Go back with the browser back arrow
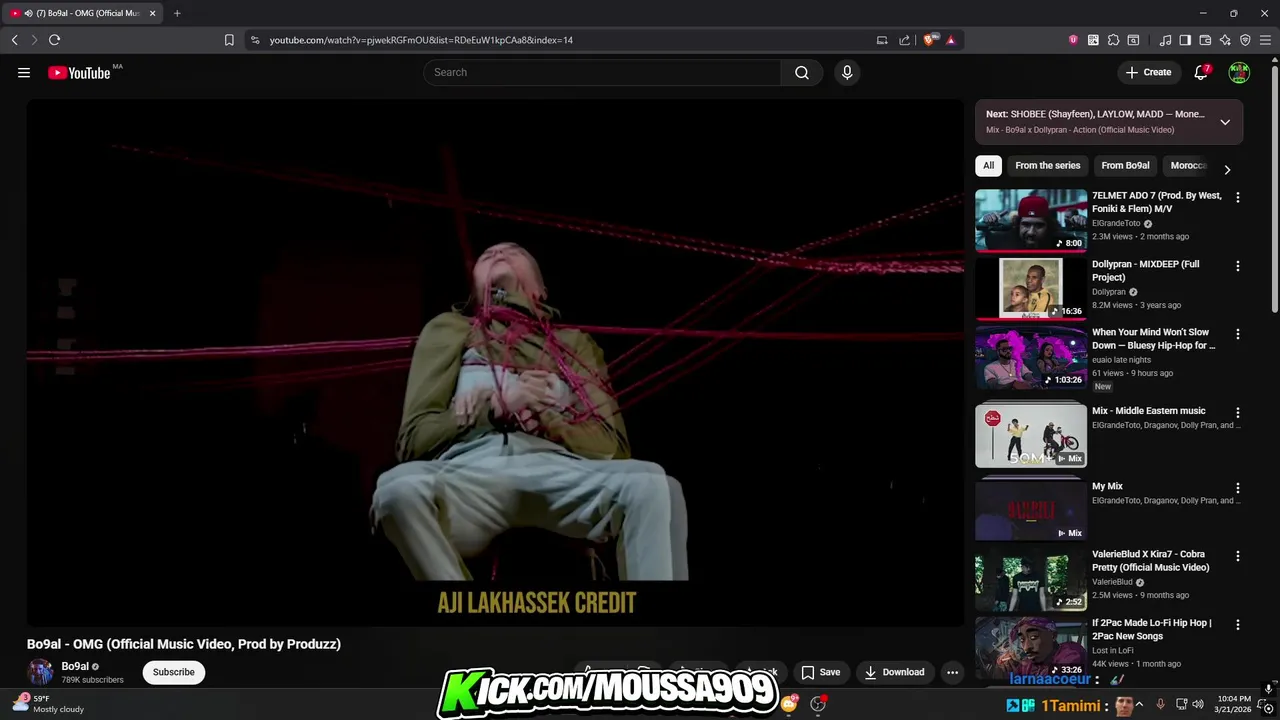Viewport: 1280px width, 720px height. tap(14, 40)
